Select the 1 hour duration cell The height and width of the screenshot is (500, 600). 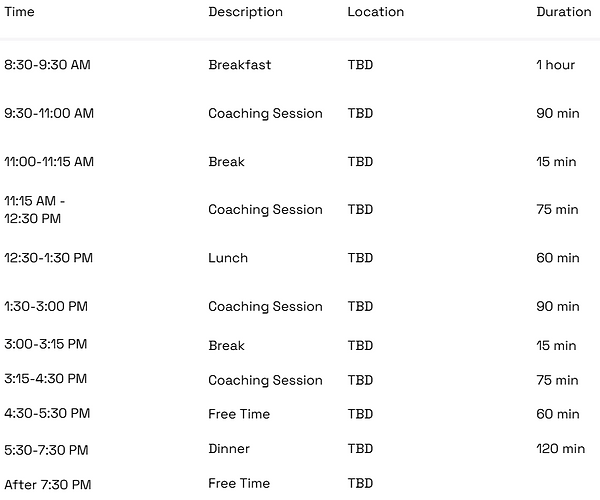pos(555,65)
